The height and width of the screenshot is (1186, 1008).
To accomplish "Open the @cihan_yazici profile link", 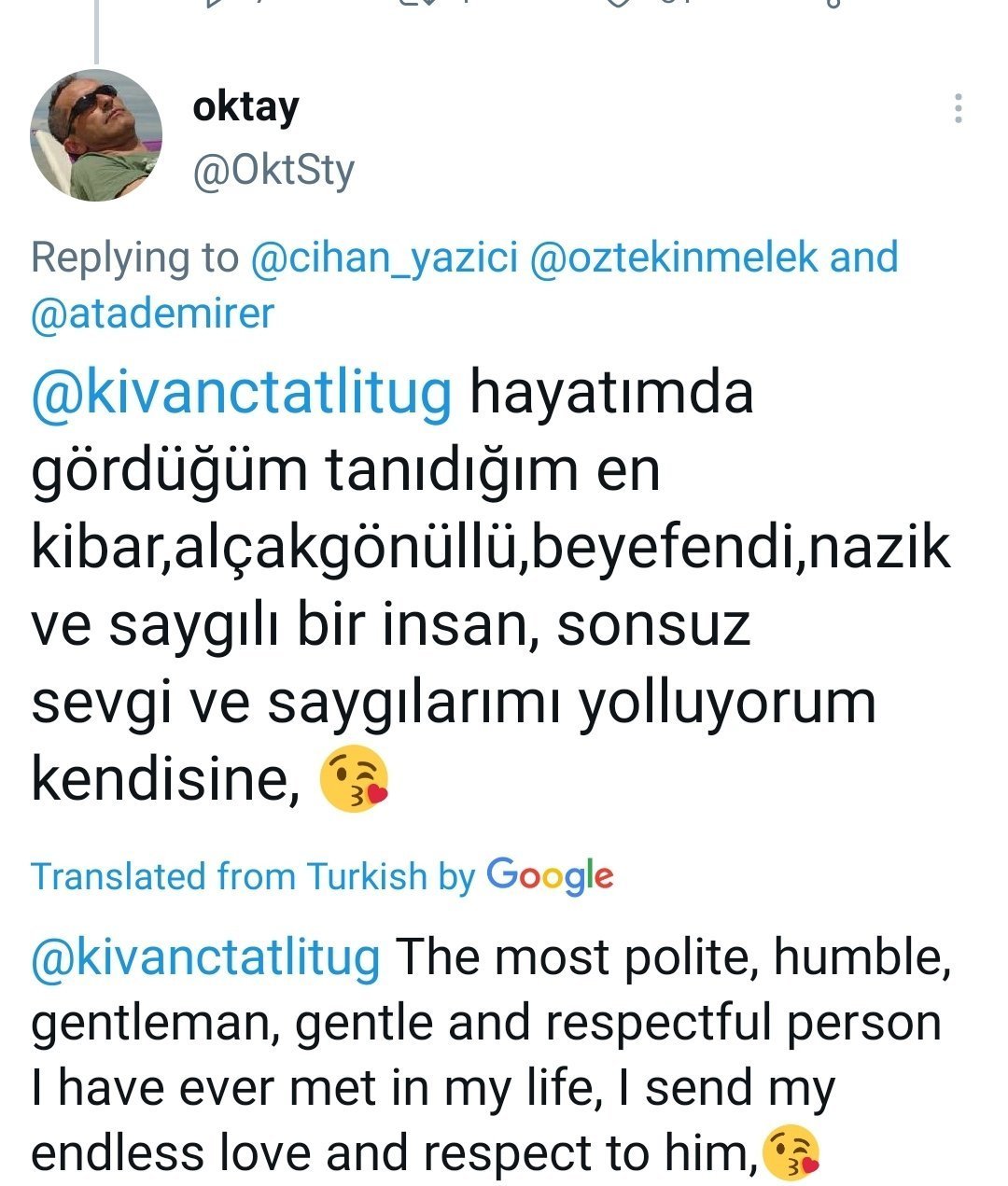I will click(384, 258).
